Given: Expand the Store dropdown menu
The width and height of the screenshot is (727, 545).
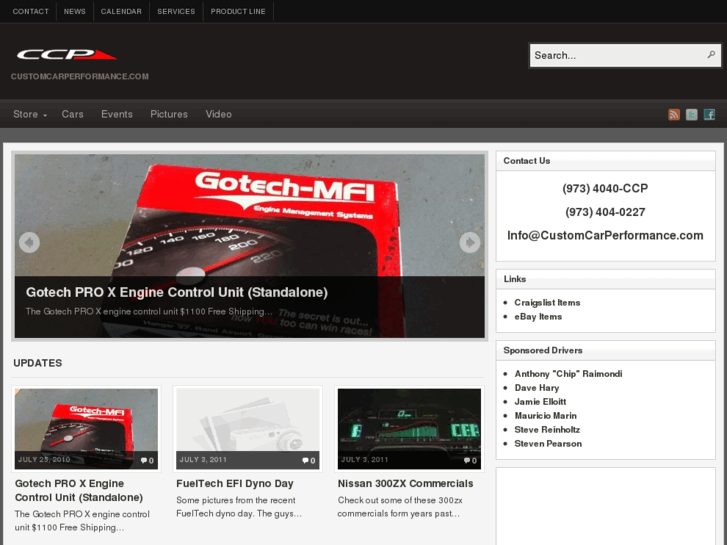Looking at the screenshot, I should [x=30, y=114].
